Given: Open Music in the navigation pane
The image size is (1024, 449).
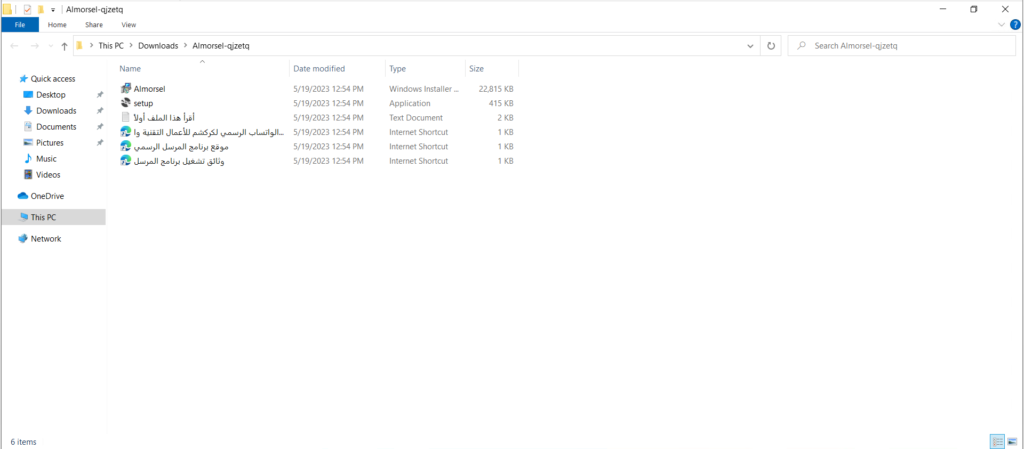Looking at the screenshot, I should 46,159.
